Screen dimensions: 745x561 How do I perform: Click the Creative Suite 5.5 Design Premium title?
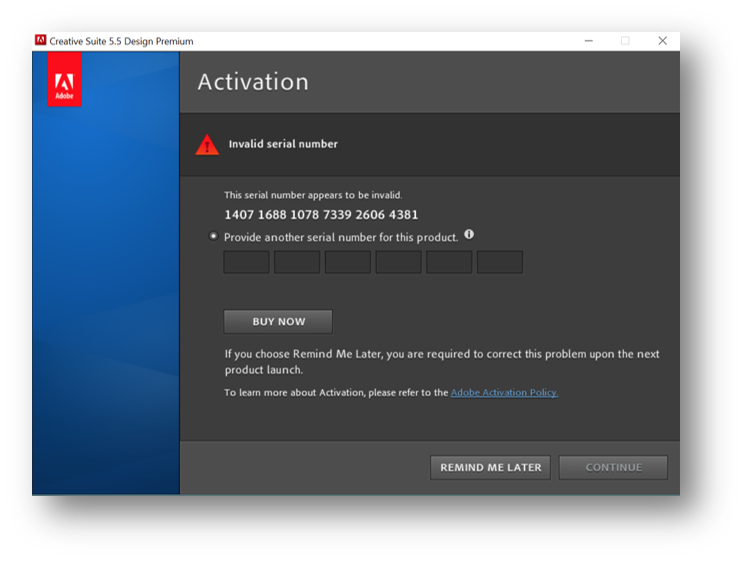pyautogui.click(x=122, y=41)
